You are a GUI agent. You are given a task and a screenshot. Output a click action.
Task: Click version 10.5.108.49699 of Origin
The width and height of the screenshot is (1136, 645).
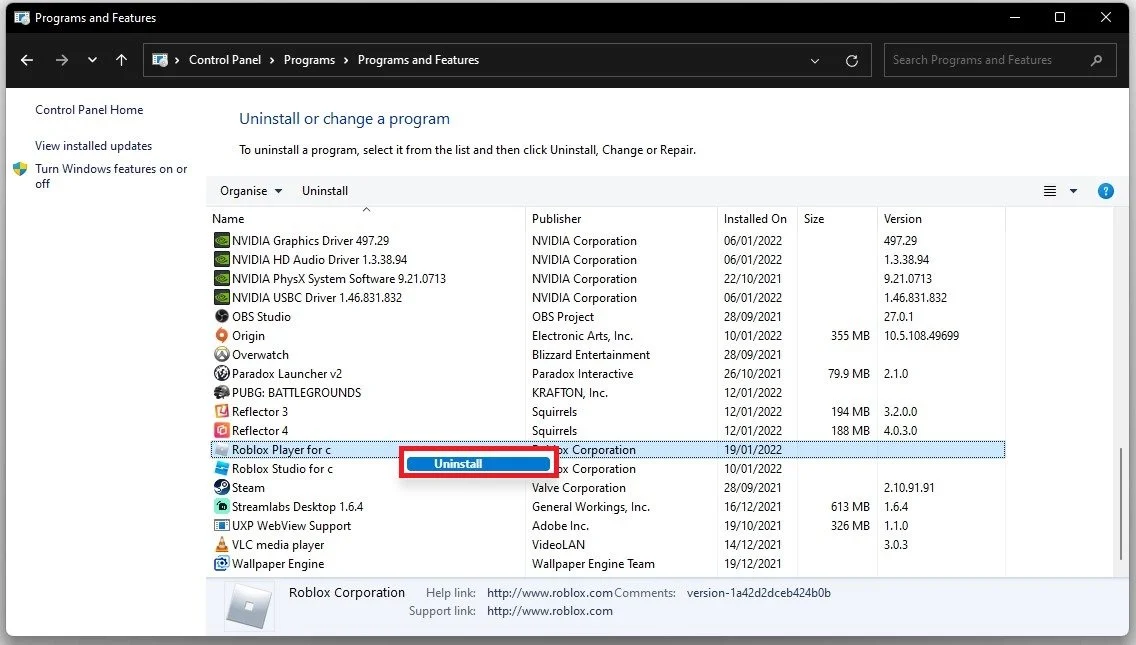tap(921, 336)
